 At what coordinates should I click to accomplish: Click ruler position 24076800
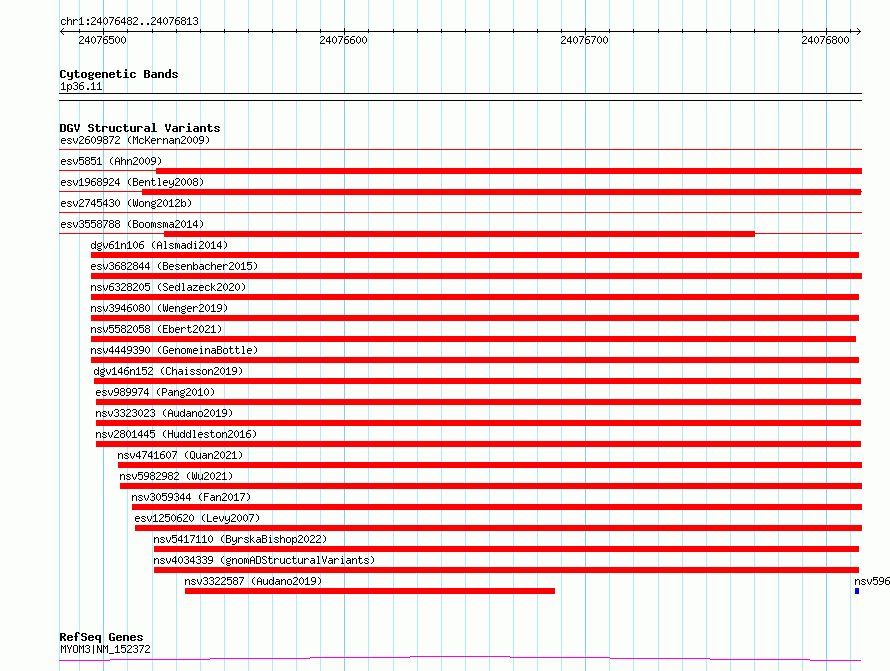click(x=825, y=40)
